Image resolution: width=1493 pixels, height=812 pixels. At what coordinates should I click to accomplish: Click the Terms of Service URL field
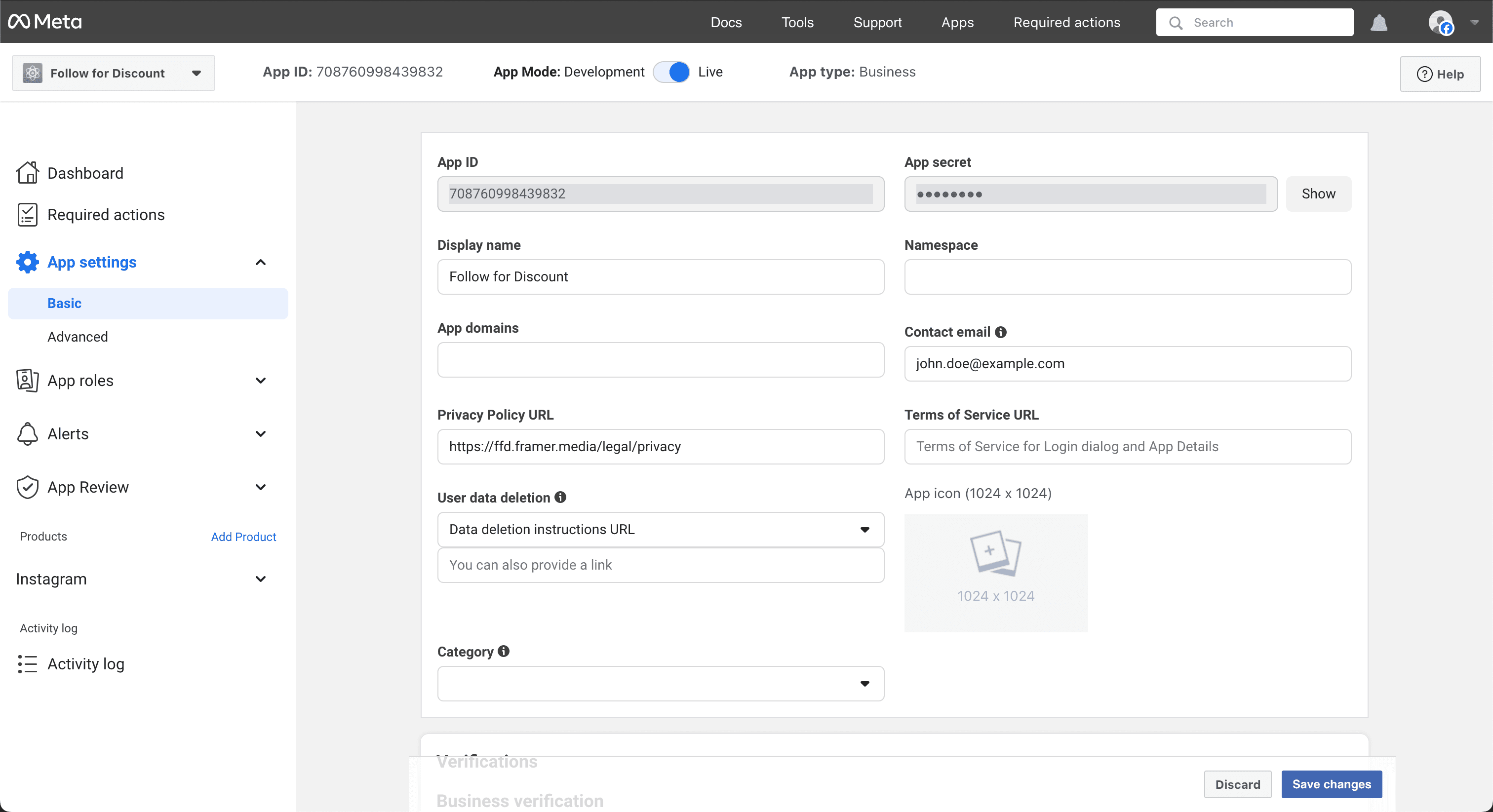pos(1127,446)
